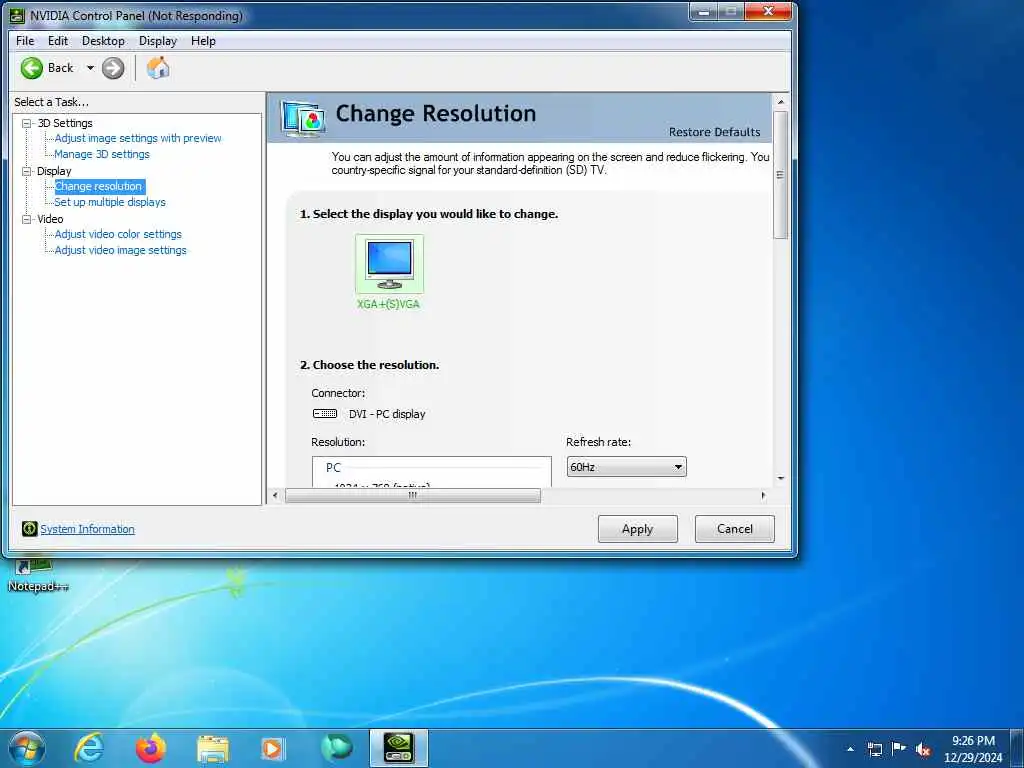Click the horizontal scrollbar thumb

tap(413, 496)
